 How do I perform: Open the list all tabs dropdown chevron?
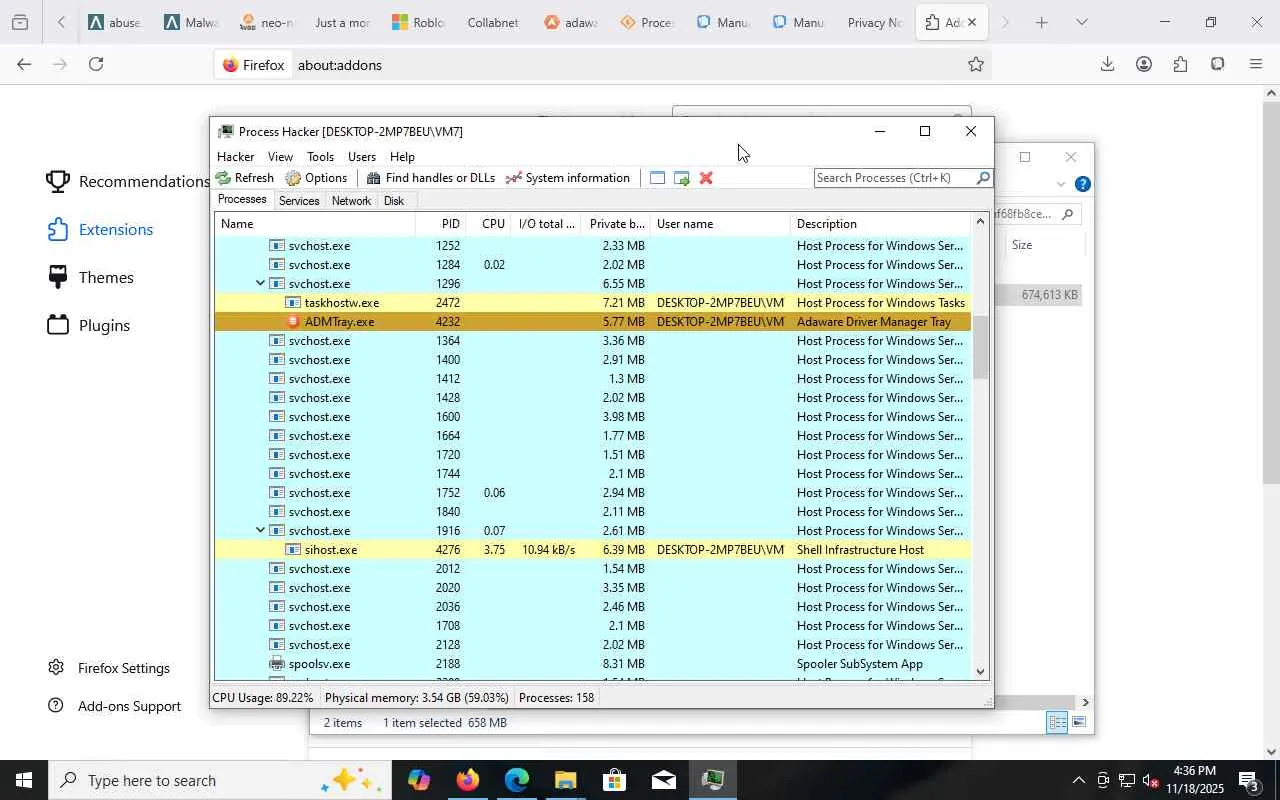[1081, 22]
